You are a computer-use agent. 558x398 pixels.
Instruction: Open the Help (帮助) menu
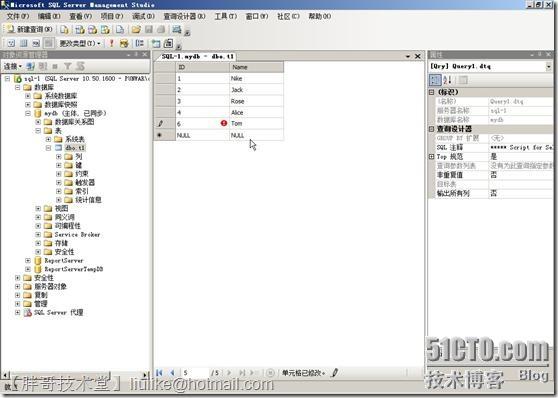(320, 16)
